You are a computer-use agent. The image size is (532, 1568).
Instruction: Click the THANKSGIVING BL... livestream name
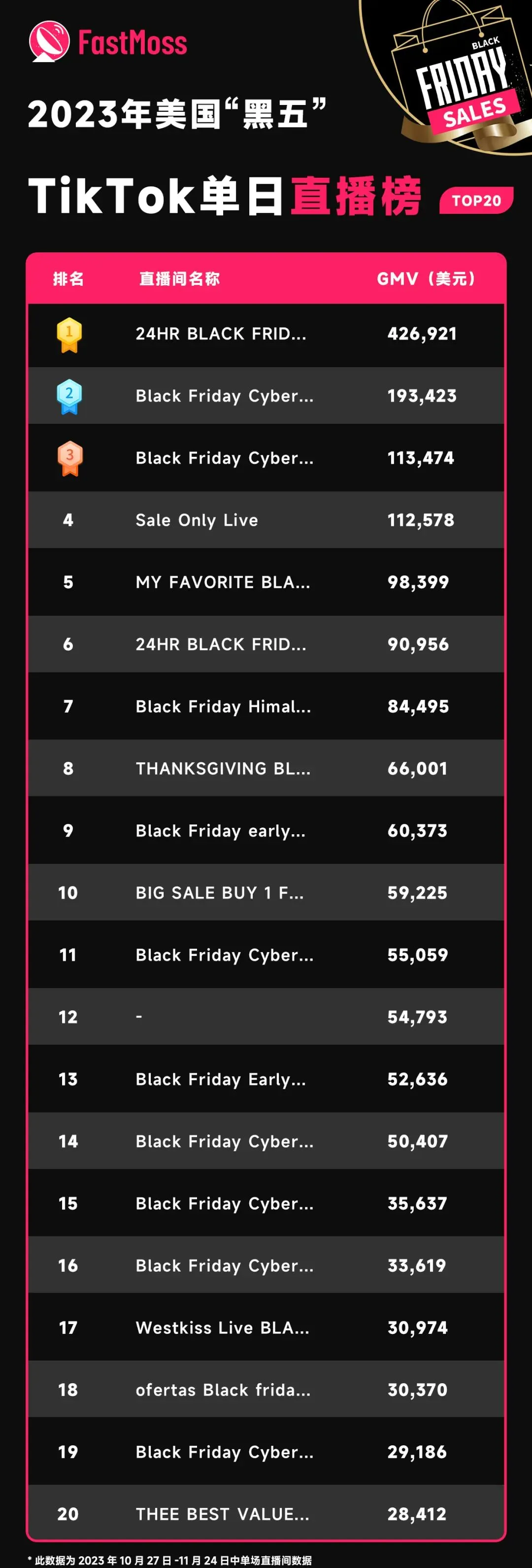(x=223, y=768)
